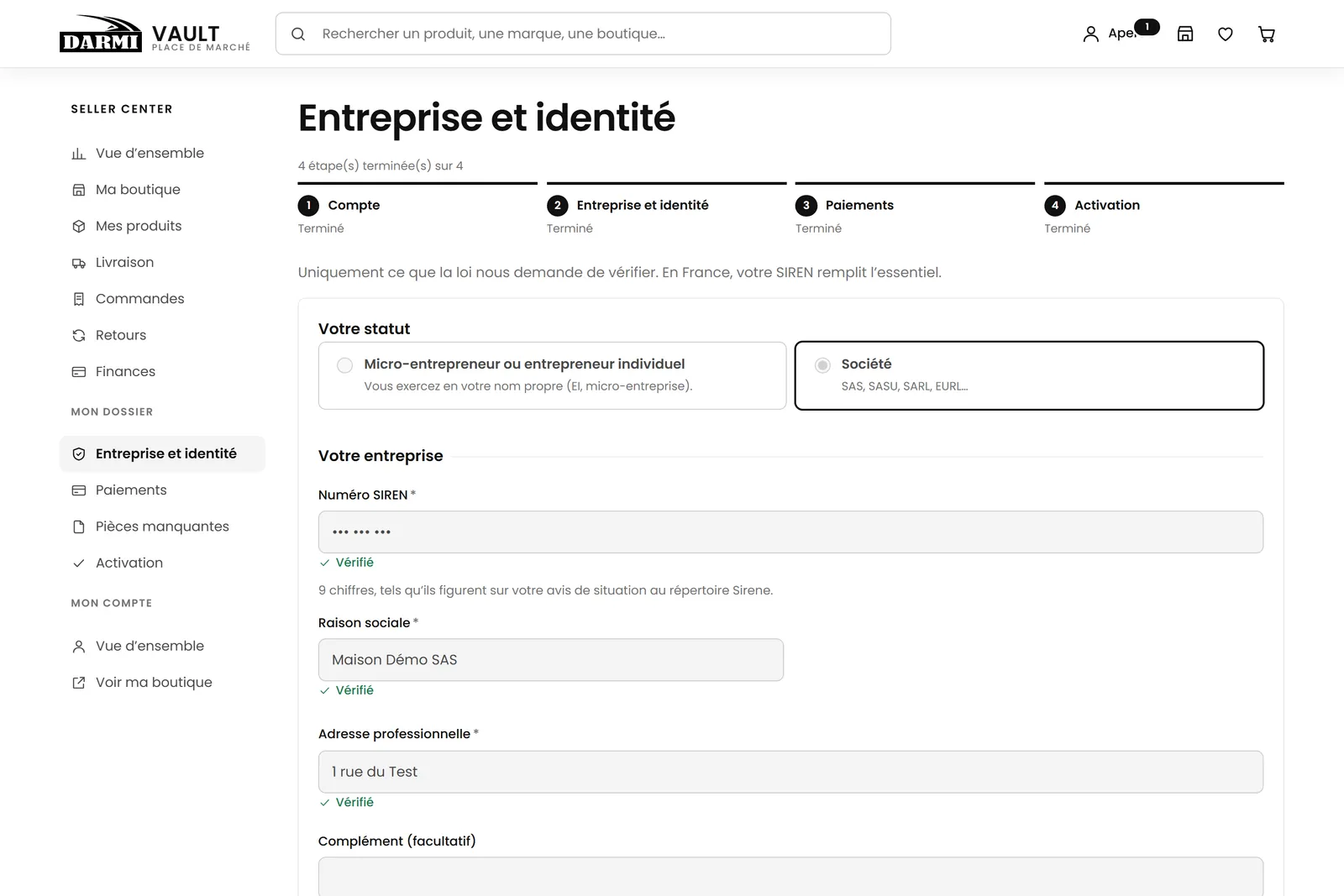Click the notification badge showing 1
The height and width of the screenshot is (896, 1344).
1147,27
